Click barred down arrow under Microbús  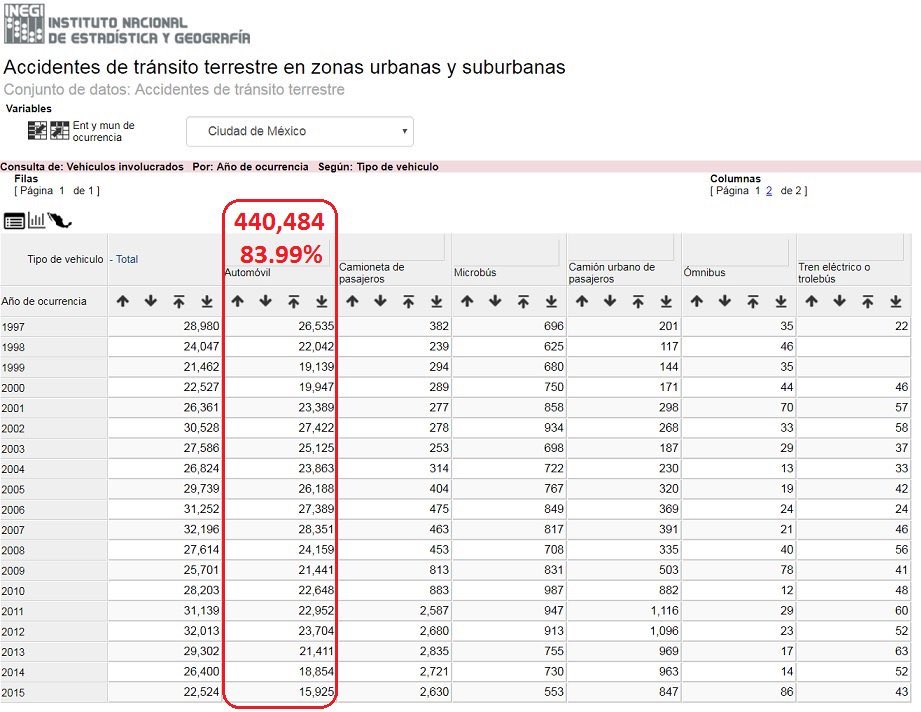click(551, 301)
